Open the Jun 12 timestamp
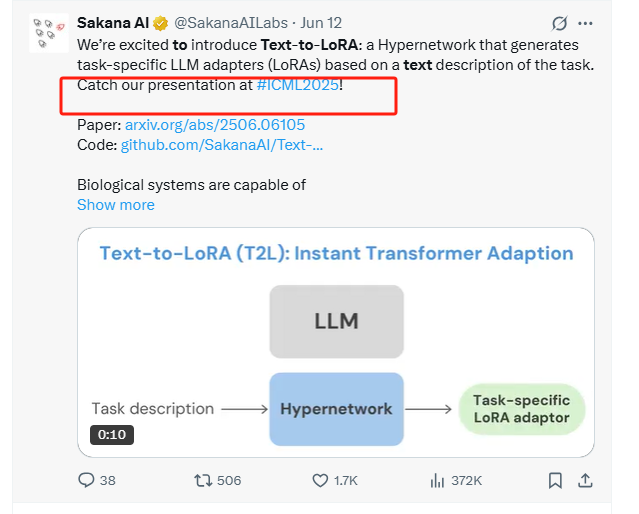639x514 pixels. pyautogui.click(x=321, y=23)
